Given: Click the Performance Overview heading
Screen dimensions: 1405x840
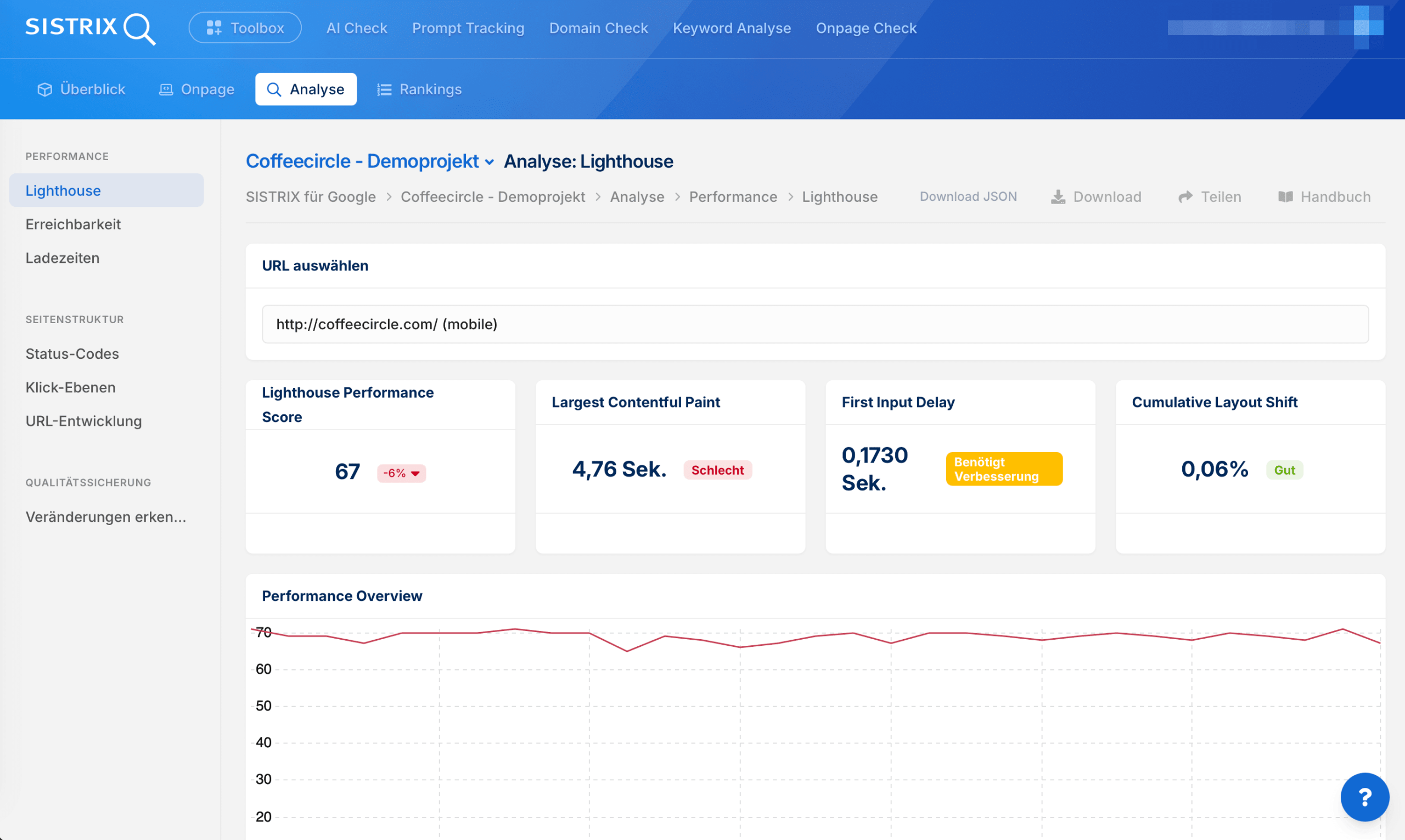Looking at the screenshot, I should click(x=342, y=595).
